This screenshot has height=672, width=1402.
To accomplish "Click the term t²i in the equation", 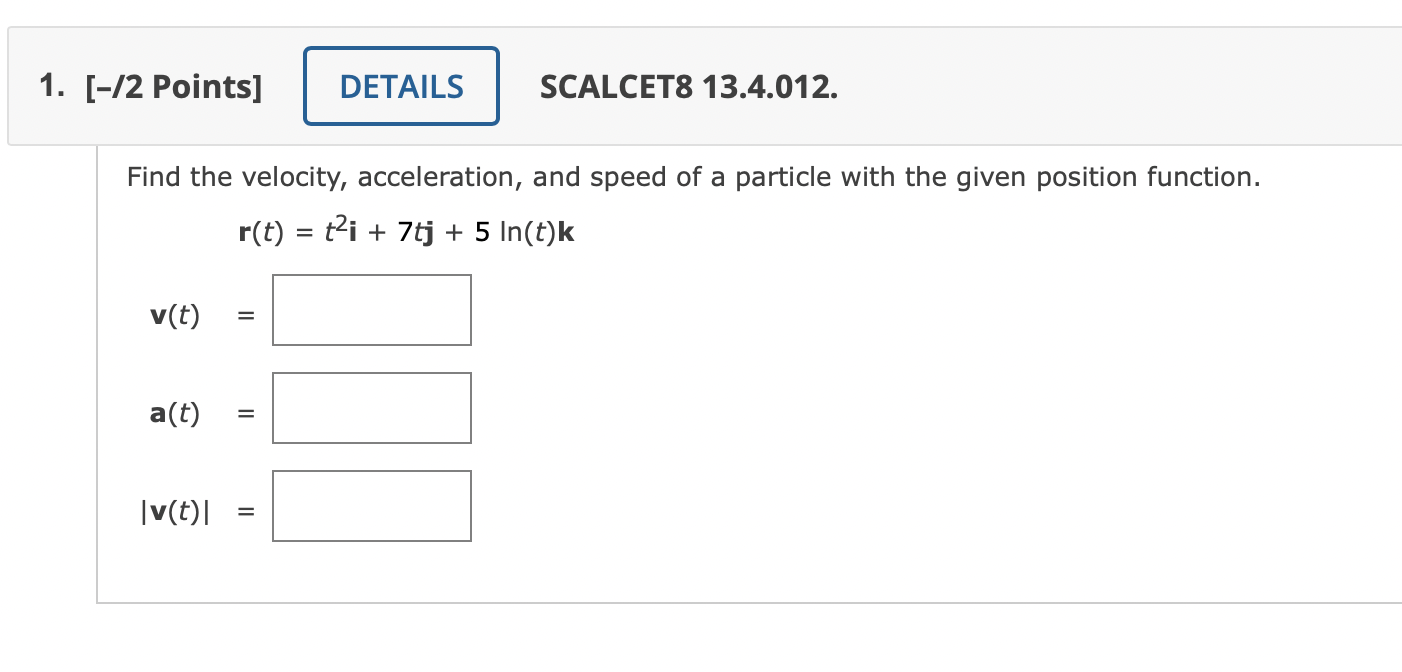I will [343, 231].
